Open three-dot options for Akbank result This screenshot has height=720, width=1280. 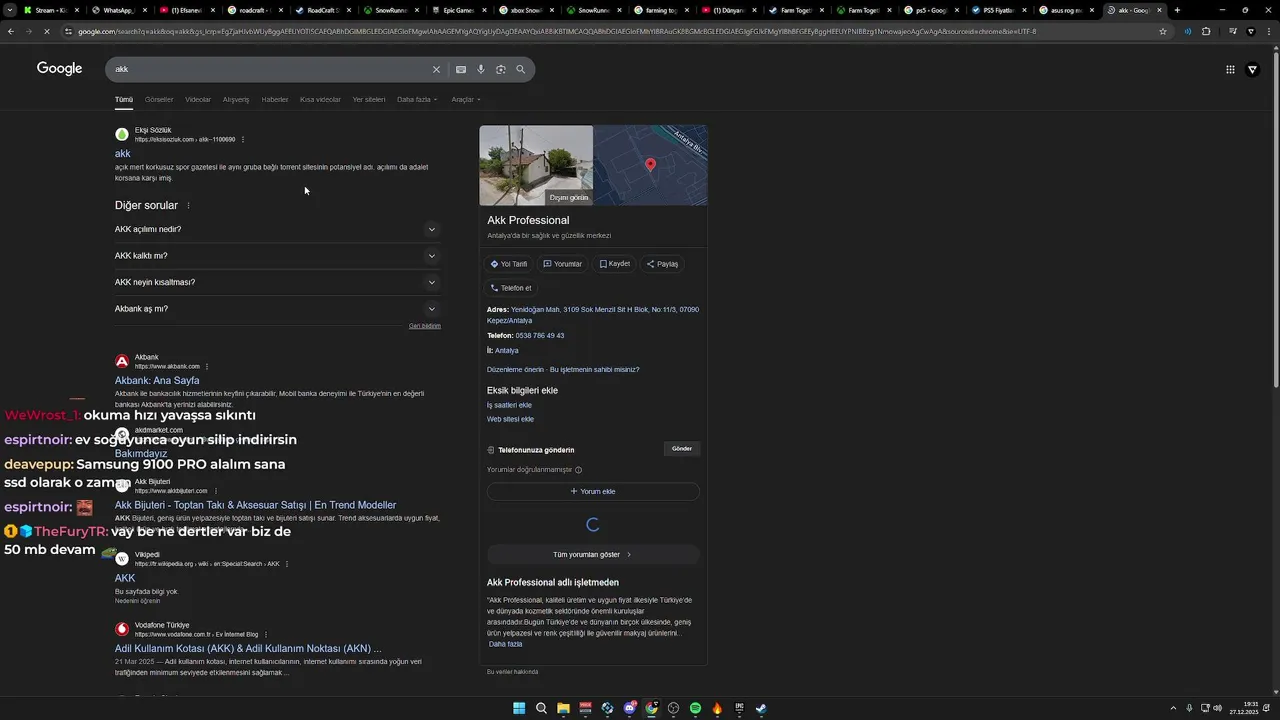click(x=207, y=366)
